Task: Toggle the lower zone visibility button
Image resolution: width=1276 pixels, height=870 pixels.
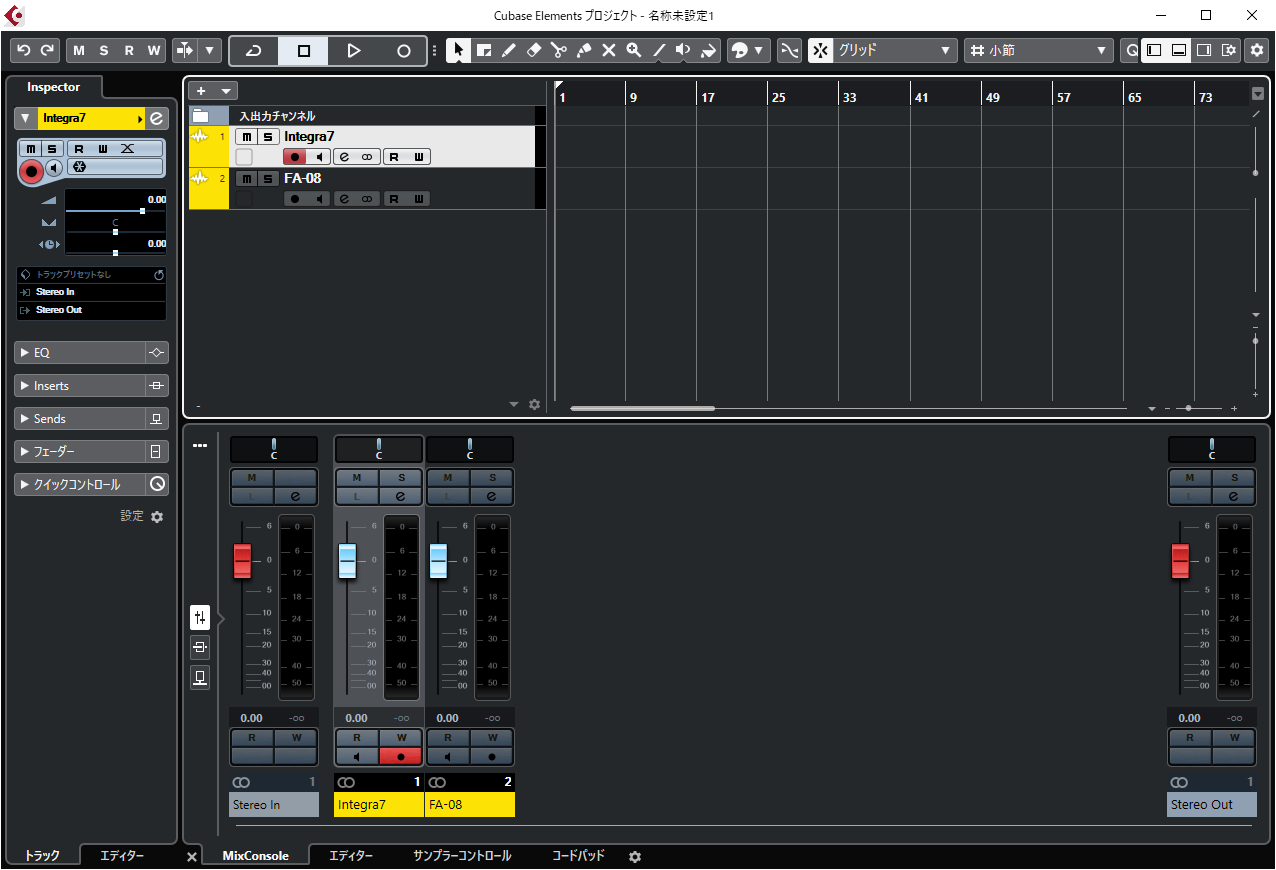Action: point(1179,50)
